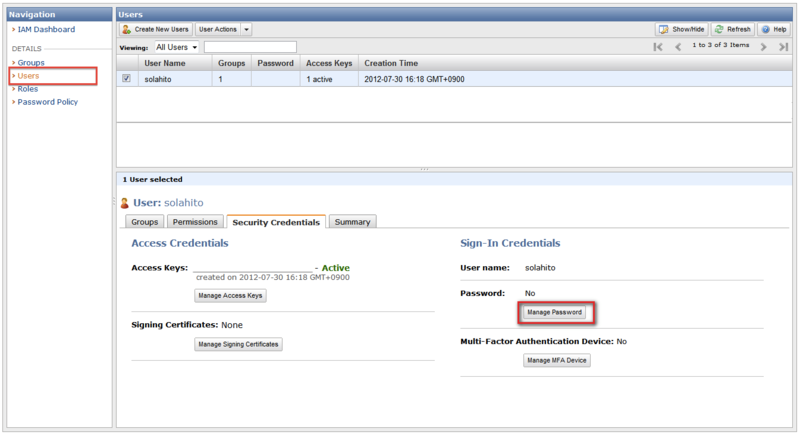Screen dimensions: 800x435
Task: Click the pane splitter handle below the users table
Action: point(424,169)
